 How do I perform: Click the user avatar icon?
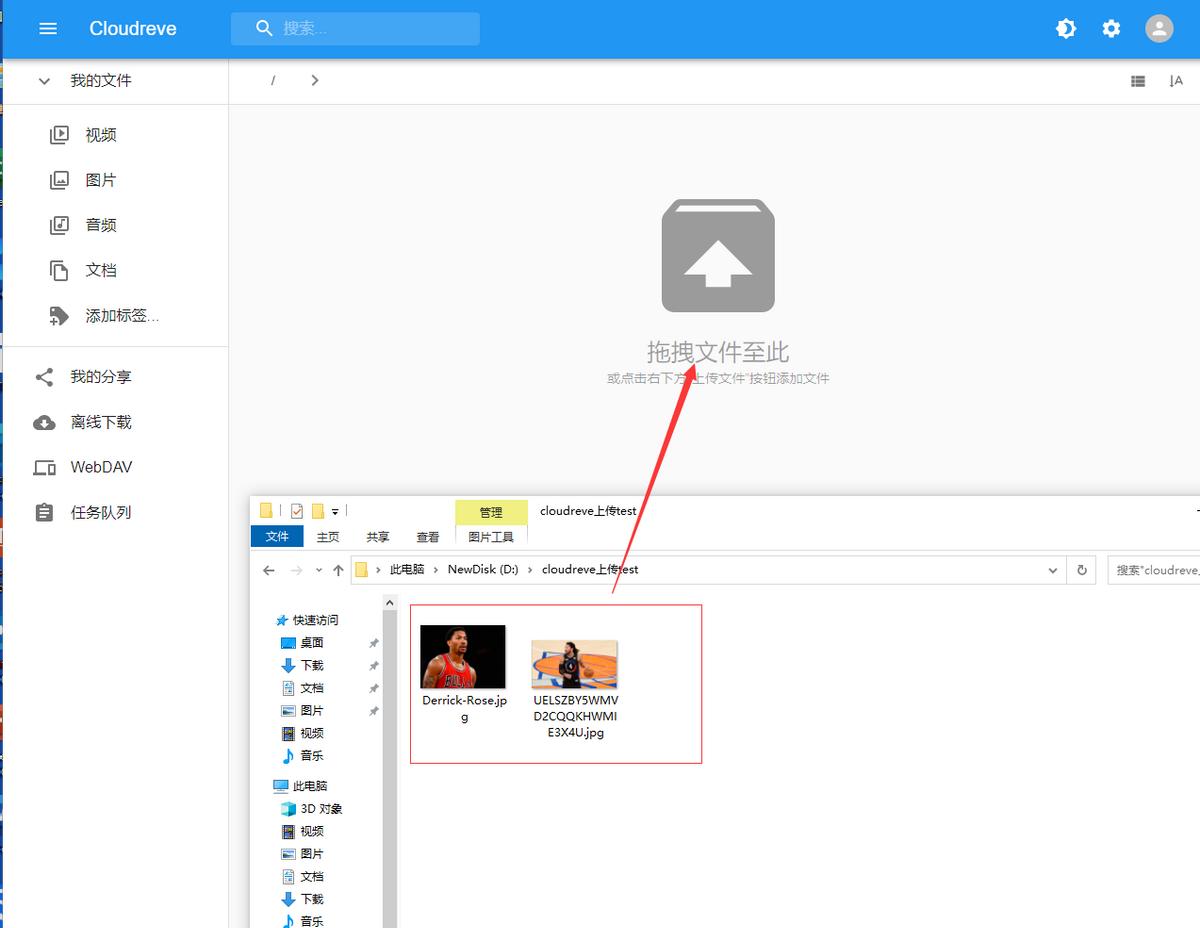click(1158, 28)
